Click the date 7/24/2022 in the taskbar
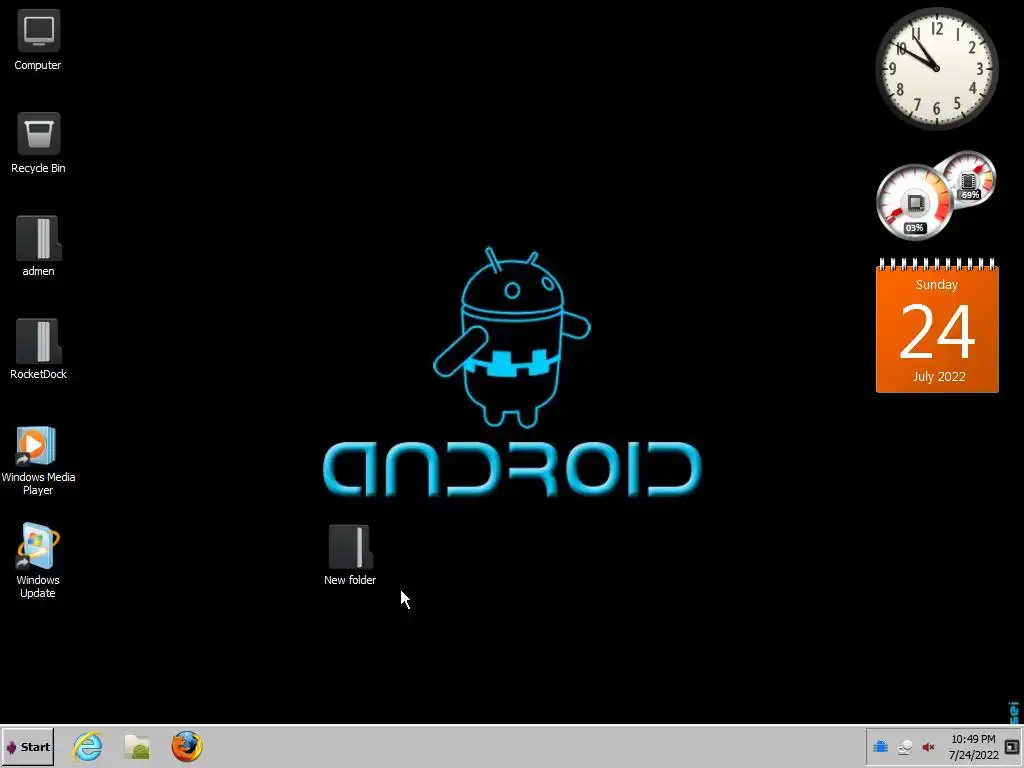 (x=974, y=755)
